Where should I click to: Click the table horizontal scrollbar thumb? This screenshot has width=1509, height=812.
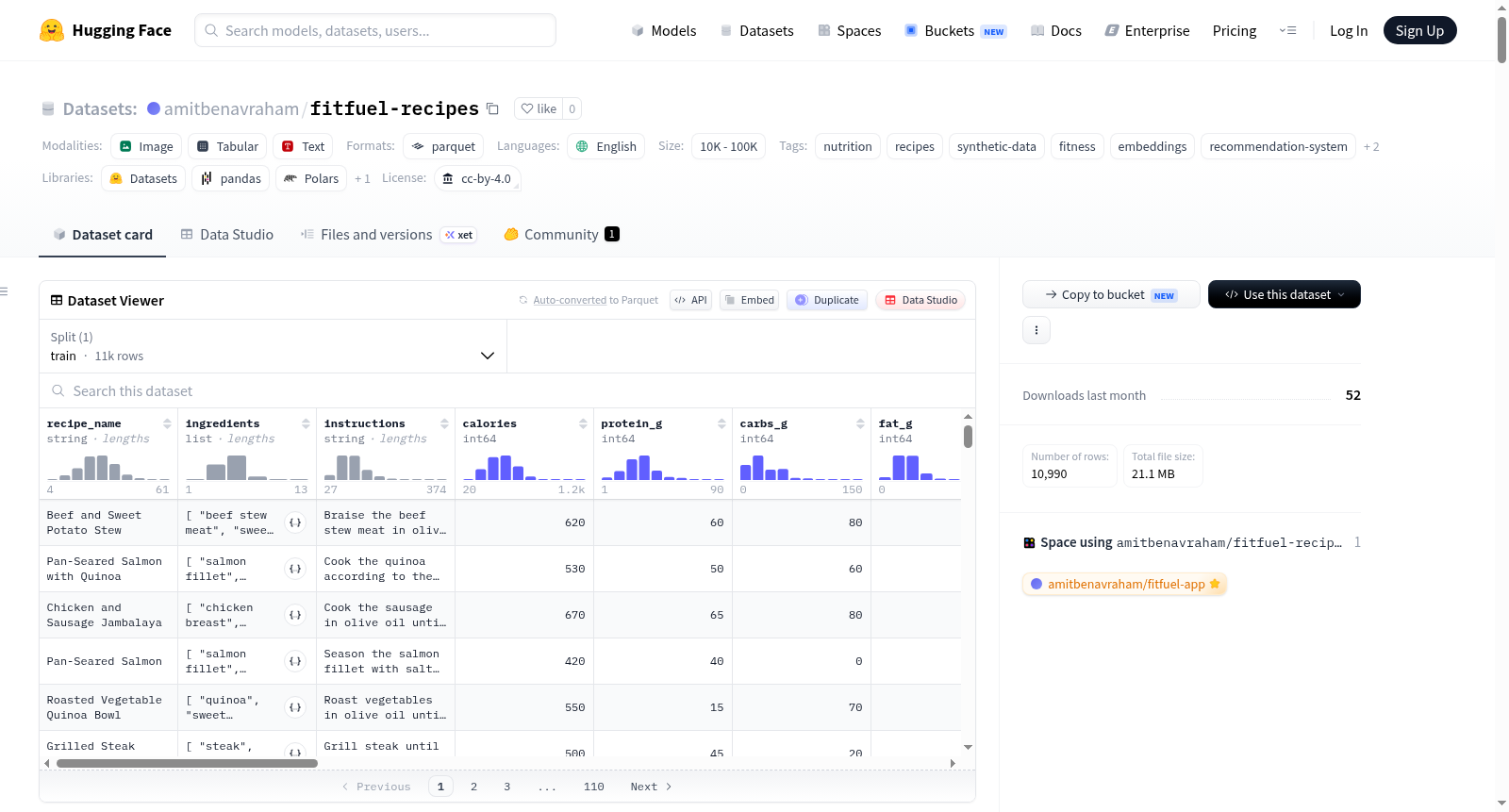tap(187, 763)
